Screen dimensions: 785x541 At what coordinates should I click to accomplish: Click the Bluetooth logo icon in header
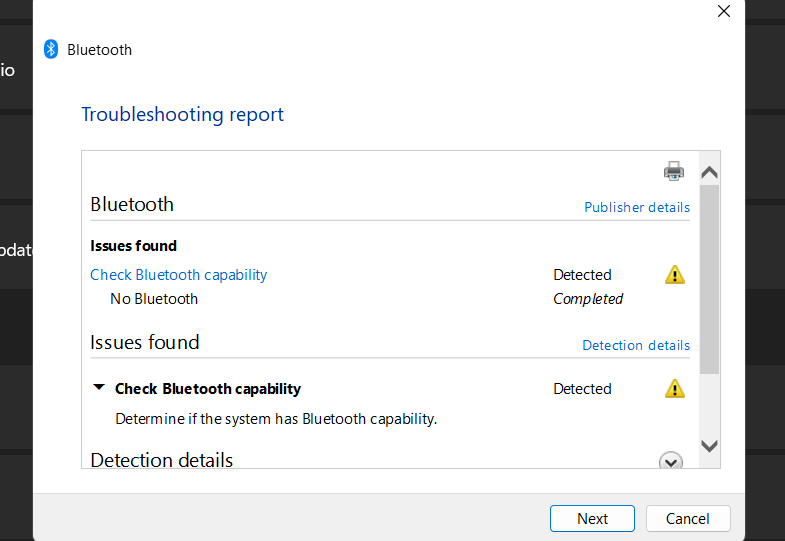tap(51, 49)
